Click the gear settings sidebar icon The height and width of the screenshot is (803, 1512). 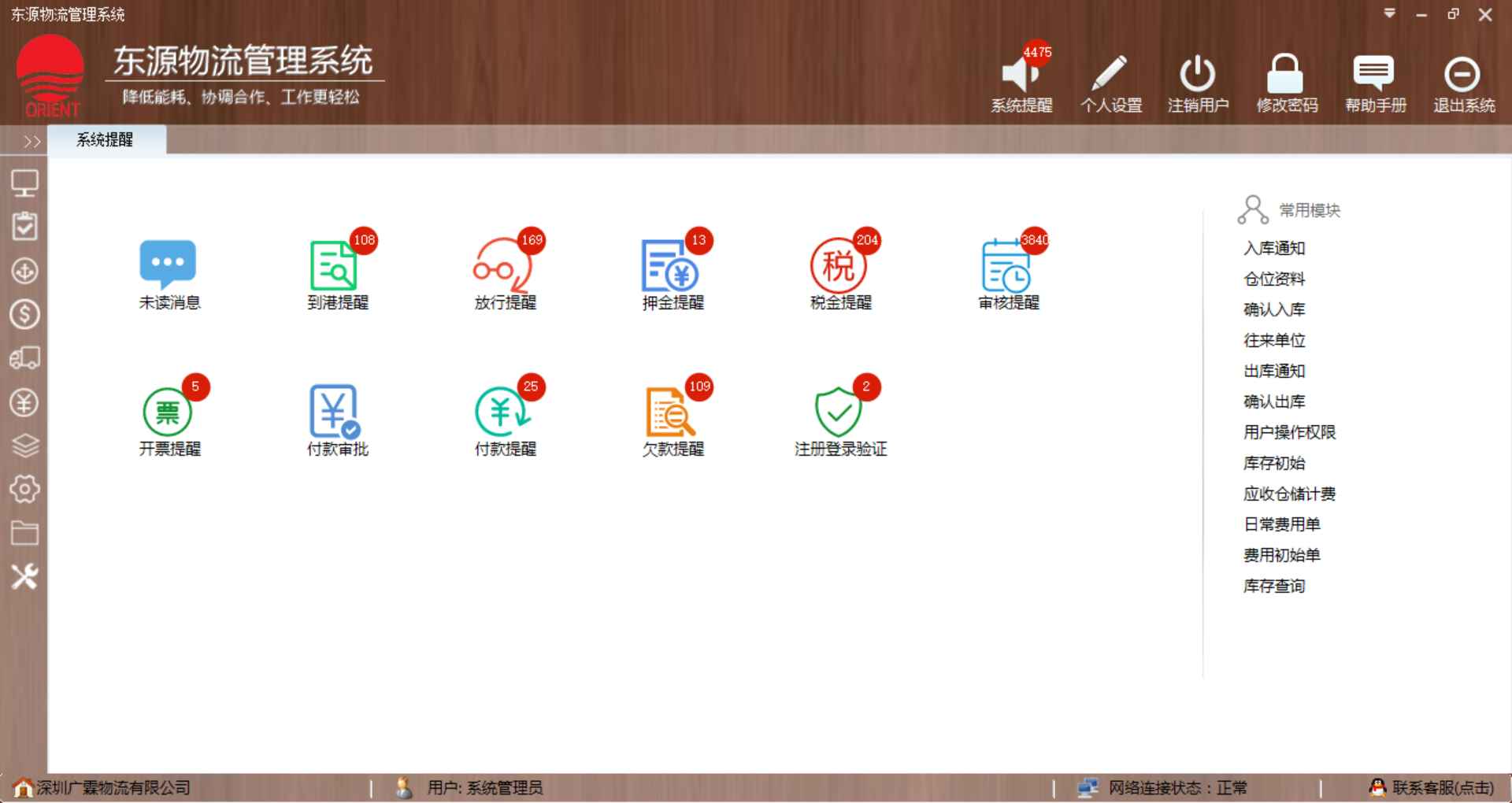(x=24, y=489)
